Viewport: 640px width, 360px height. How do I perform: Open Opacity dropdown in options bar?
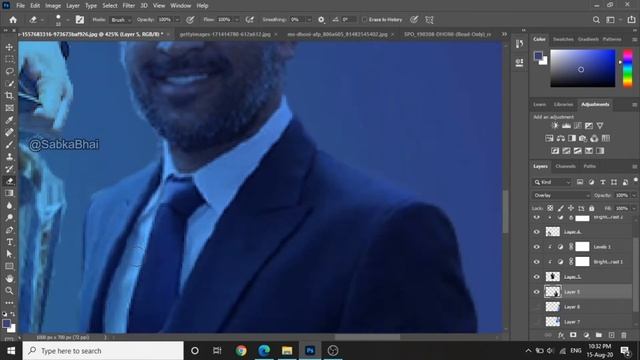177,20
